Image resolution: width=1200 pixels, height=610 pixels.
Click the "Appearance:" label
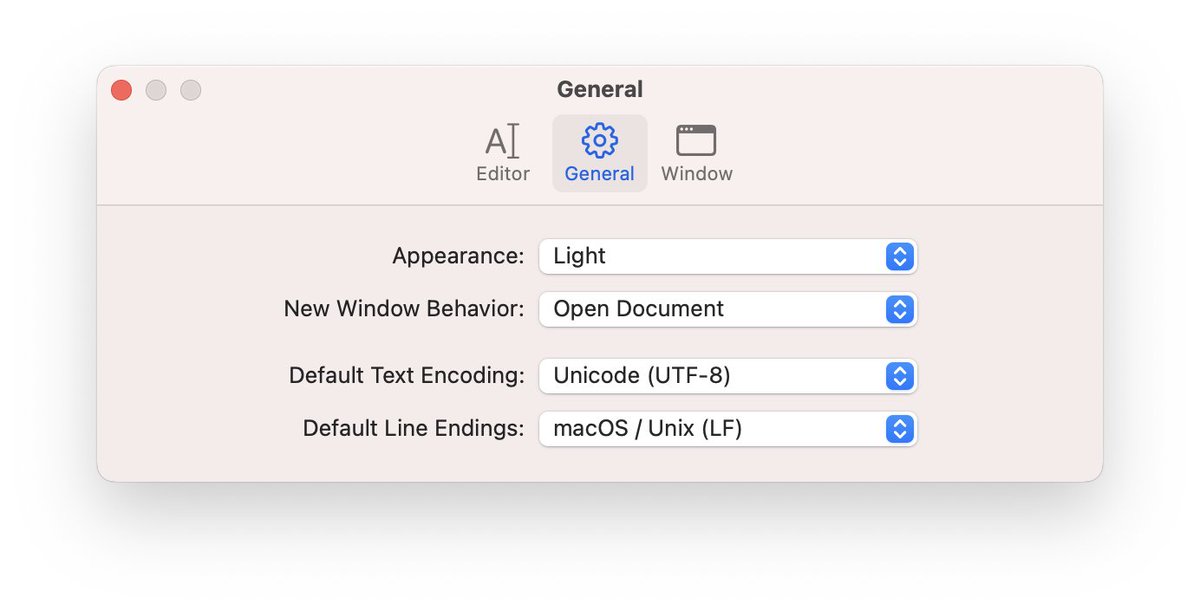pos(458,256)
